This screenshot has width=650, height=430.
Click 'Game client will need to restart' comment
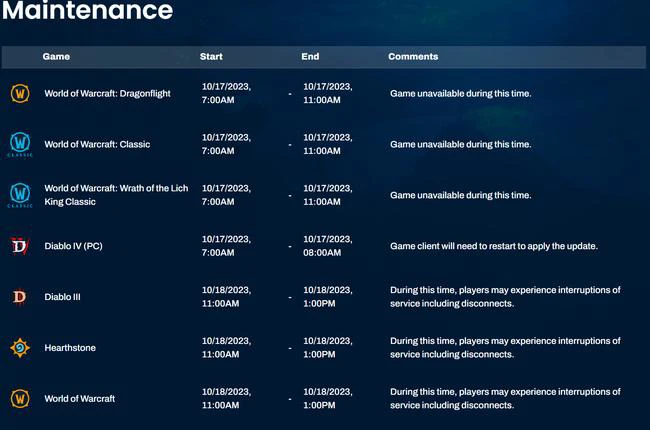pos(494,246)
